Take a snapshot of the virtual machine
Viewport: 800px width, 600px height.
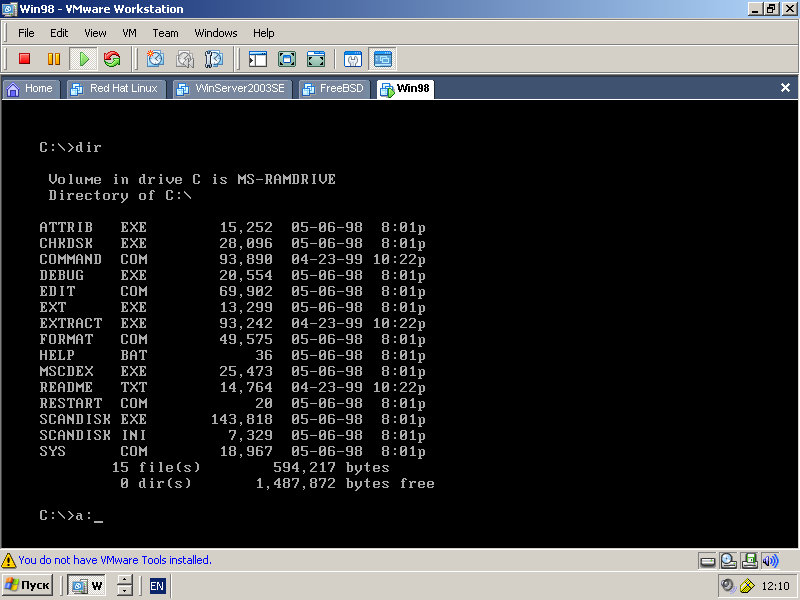click(x=155, y=59)
